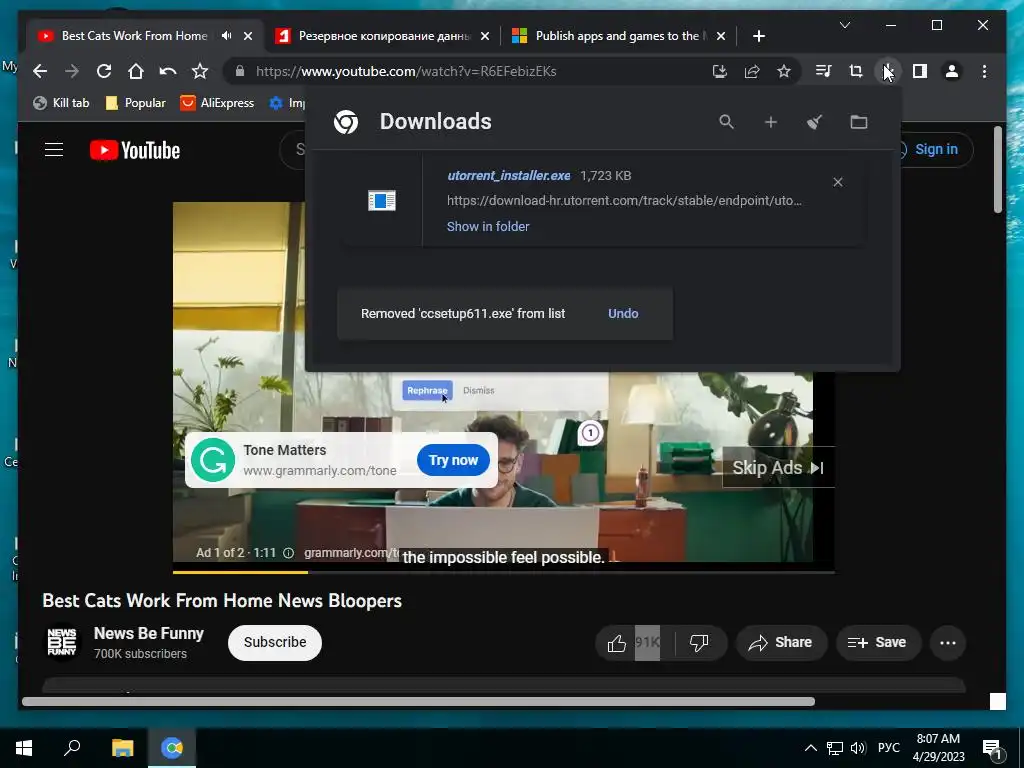The width and height of the screenshot is (1024, 768).
Task: Open the media control playlist icon
Action: [x=824, y=71]
